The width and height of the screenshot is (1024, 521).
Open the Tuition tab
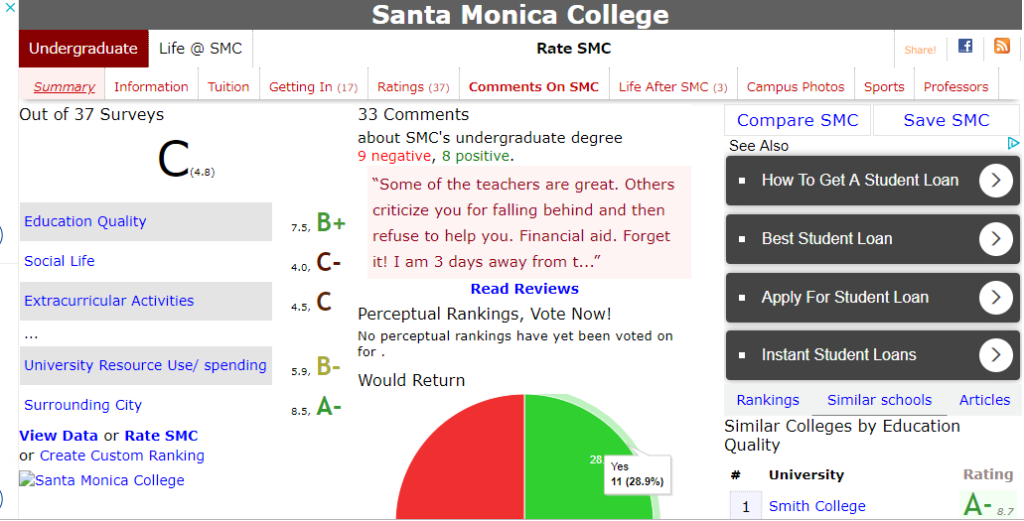click(x=229, y=87)
